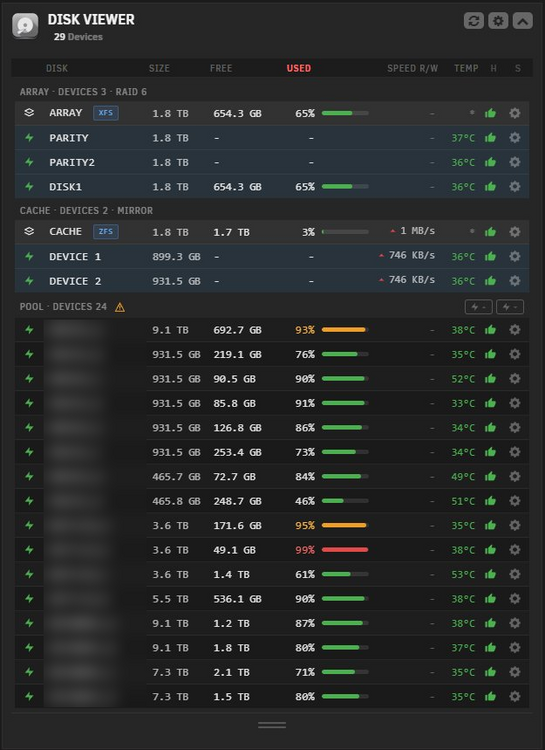Sort by the USED column header

point(299,68)
